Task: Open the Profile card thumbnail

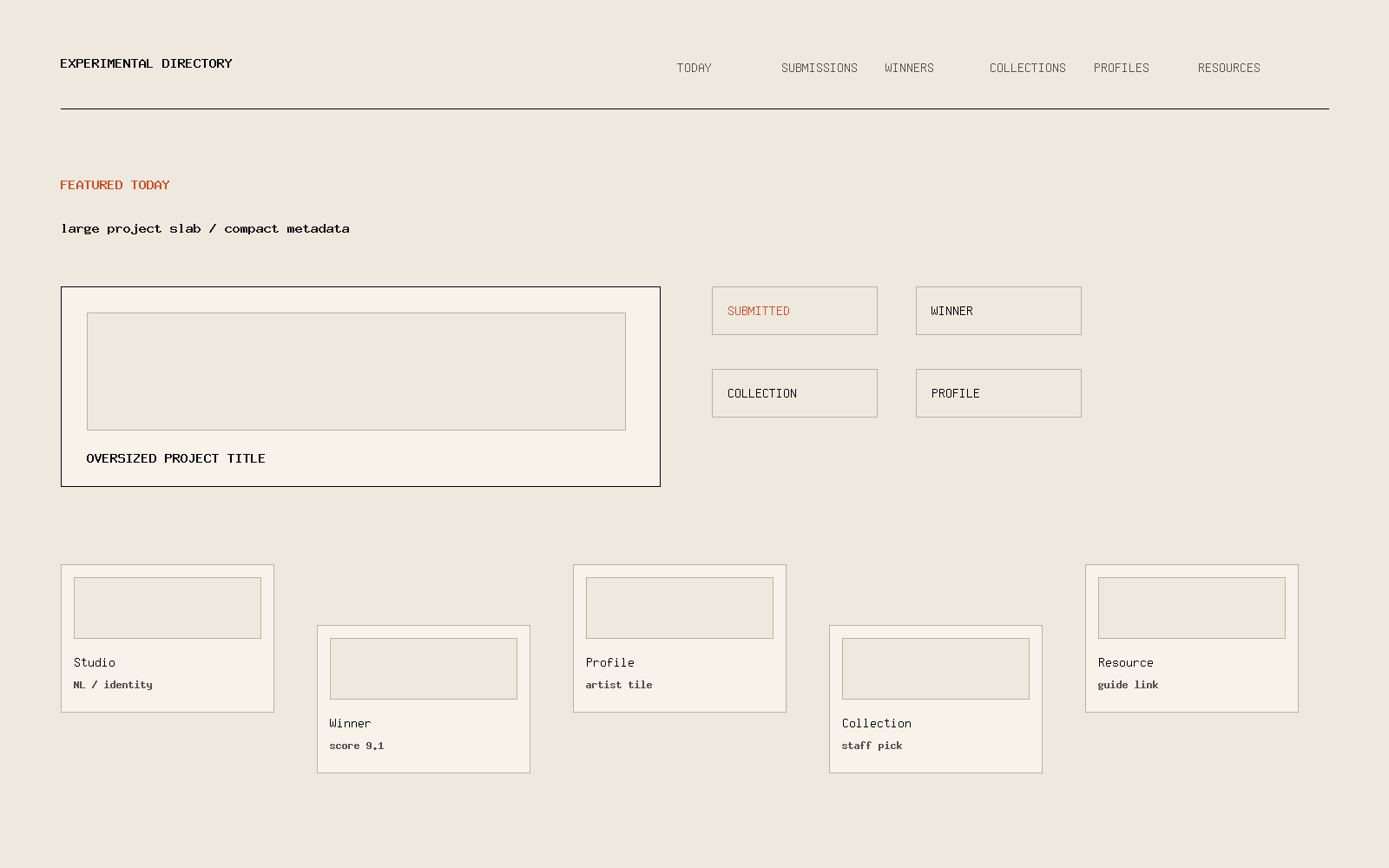Action: [x=680, y=608]
